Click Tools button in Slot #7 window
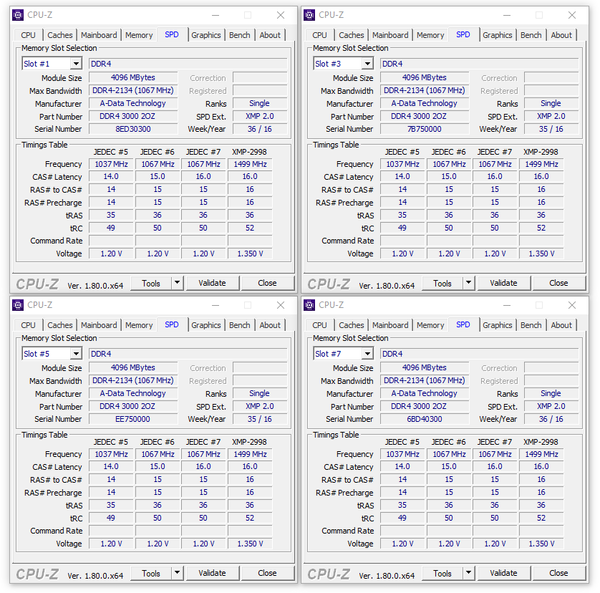This screenshot has height=593, width=600. pyautogui.click(x=442, y=573)
